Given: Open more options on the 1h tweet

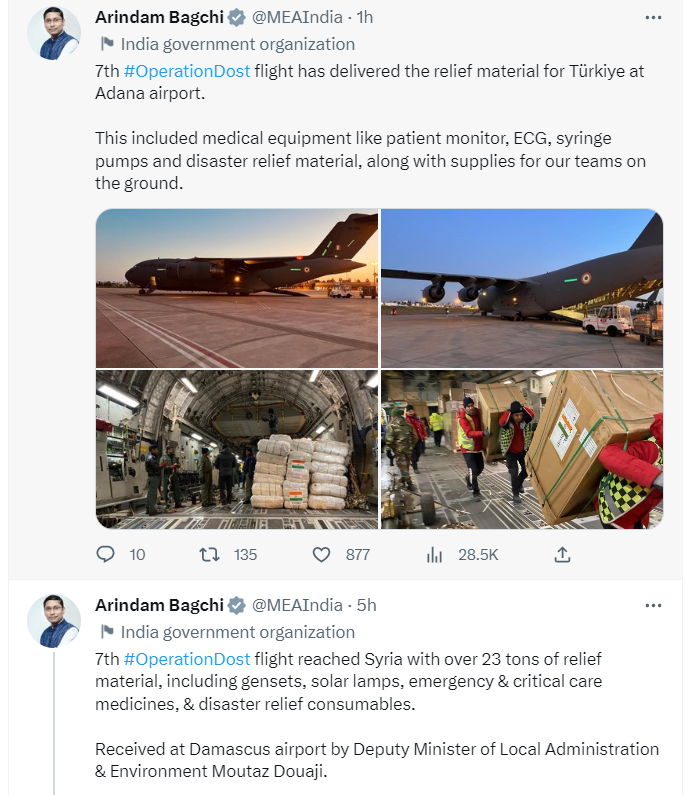Looking at the screenshot, I should coord(653,18).
